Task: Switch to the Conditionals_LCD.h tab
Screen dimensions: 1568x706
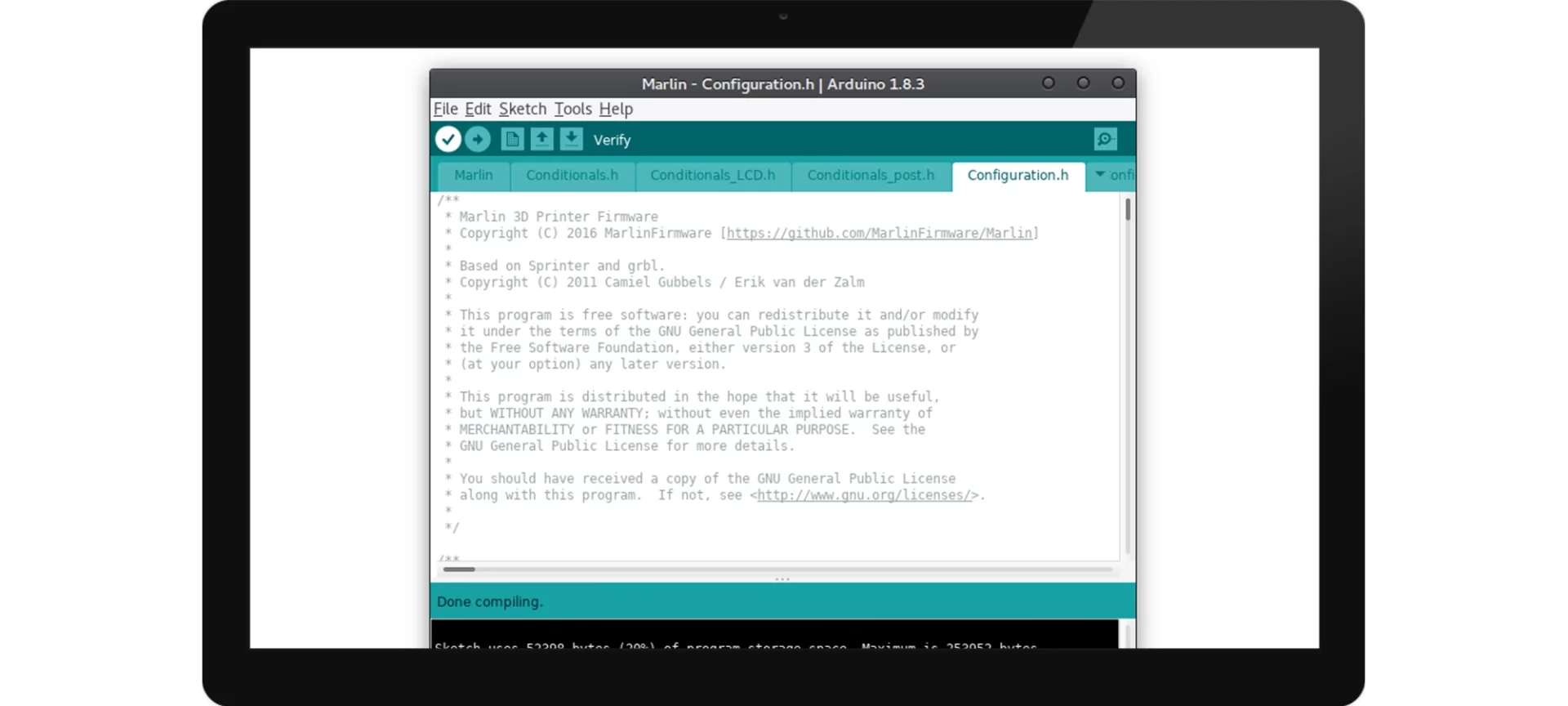Action: pos(713,176)
